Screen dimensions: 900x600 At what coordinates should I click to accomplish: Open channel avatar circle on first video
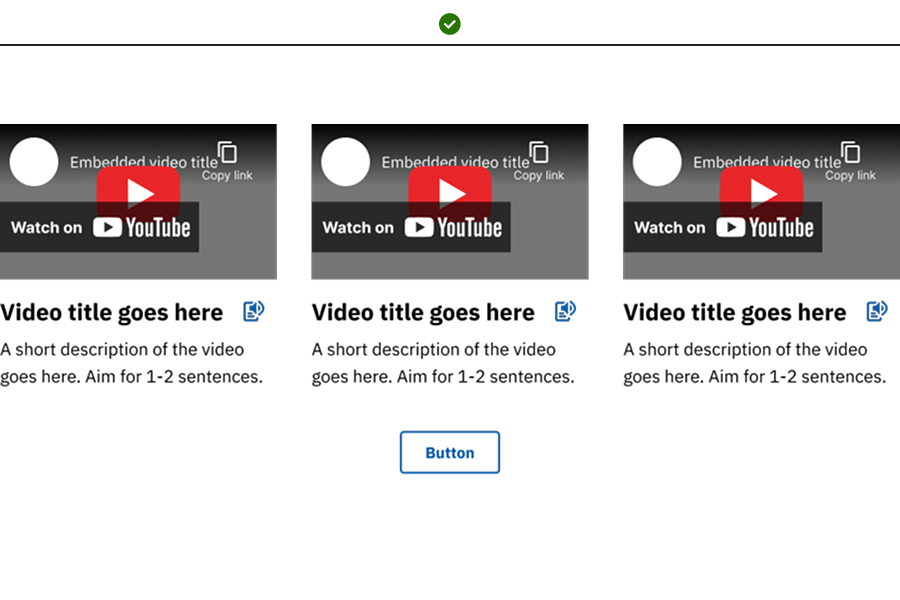[34, 161]
